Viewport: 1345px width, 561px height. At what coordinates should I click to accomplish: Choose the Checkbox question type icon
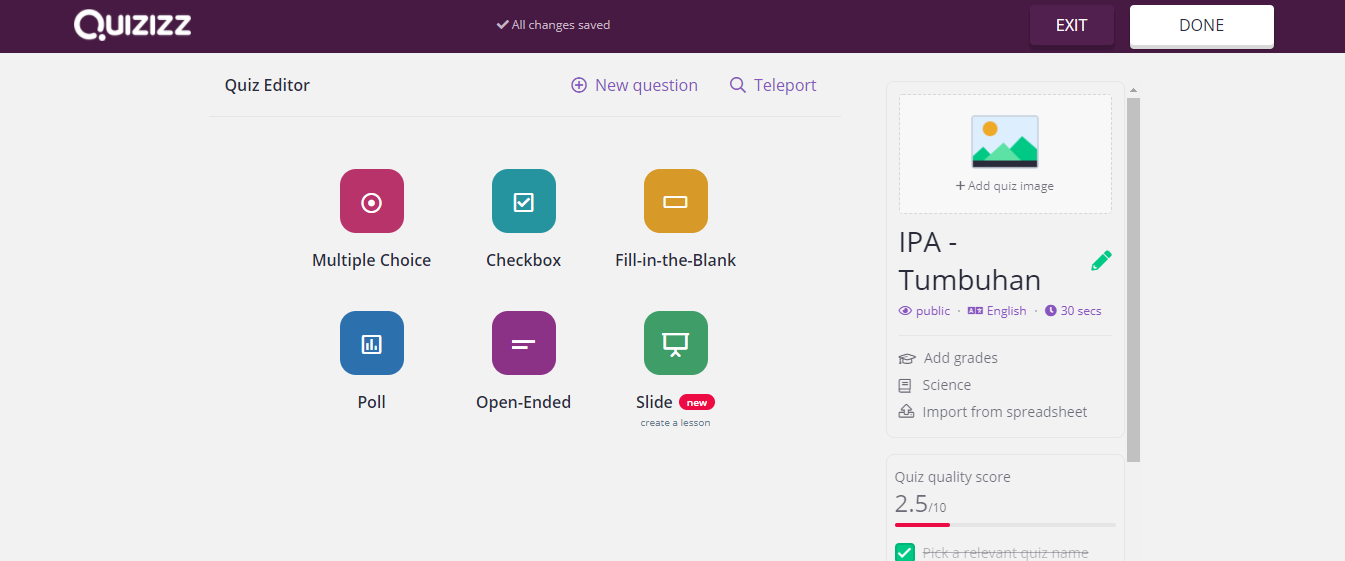click(523, 201)
